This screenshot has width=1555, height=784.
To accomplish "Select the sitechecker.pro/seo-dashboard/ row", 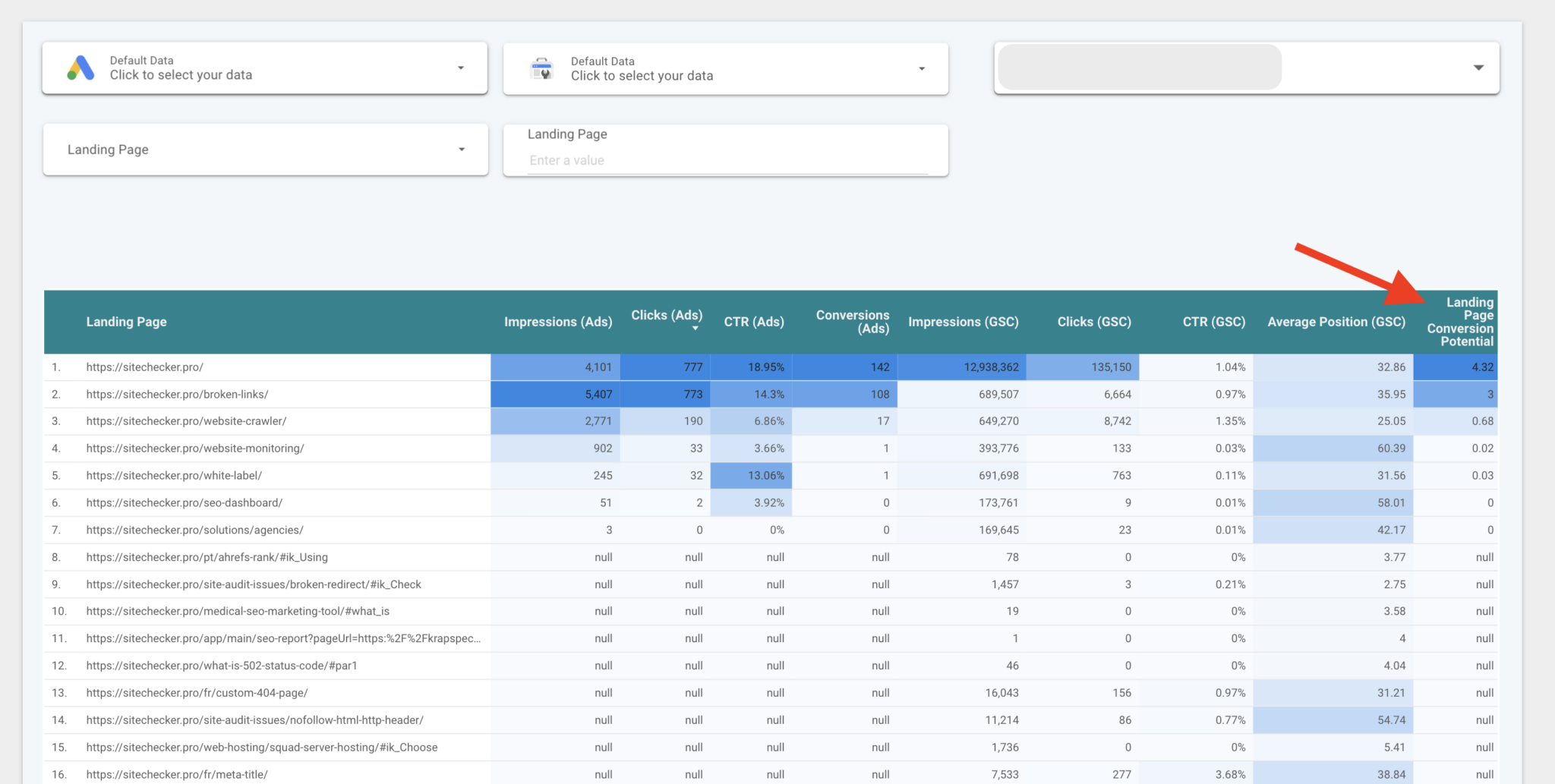I will tap(771, 503).
